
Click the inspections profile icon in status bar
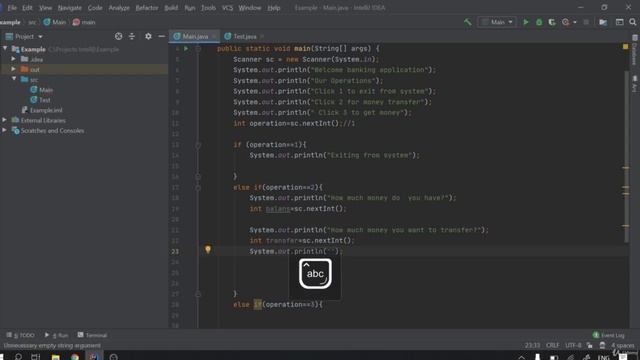pyautogui.click(x=602, y=345)
